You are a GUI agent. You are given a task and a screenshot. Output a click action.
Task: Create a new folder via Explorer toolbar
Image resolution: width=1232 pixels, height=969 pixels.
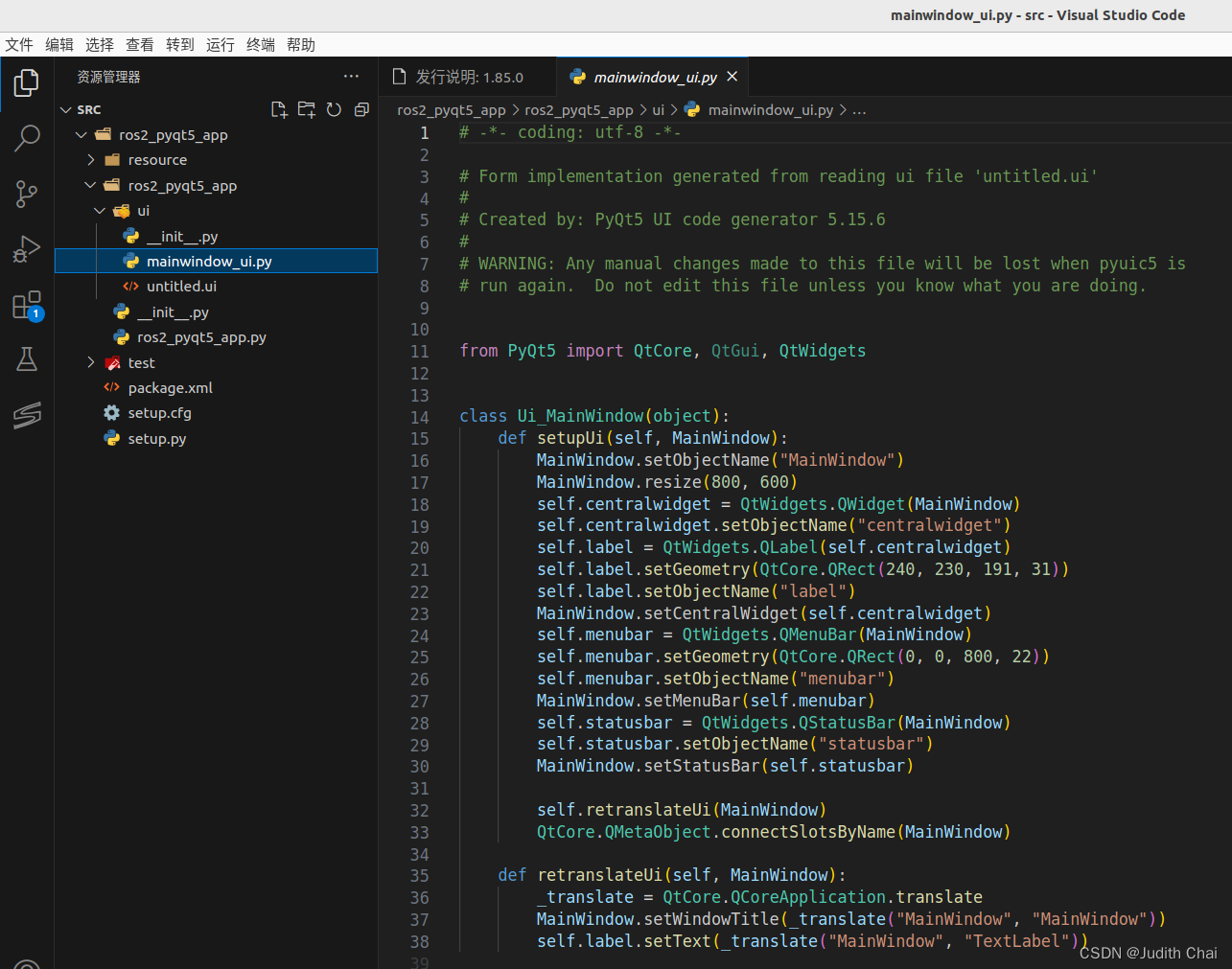[306, 109]
